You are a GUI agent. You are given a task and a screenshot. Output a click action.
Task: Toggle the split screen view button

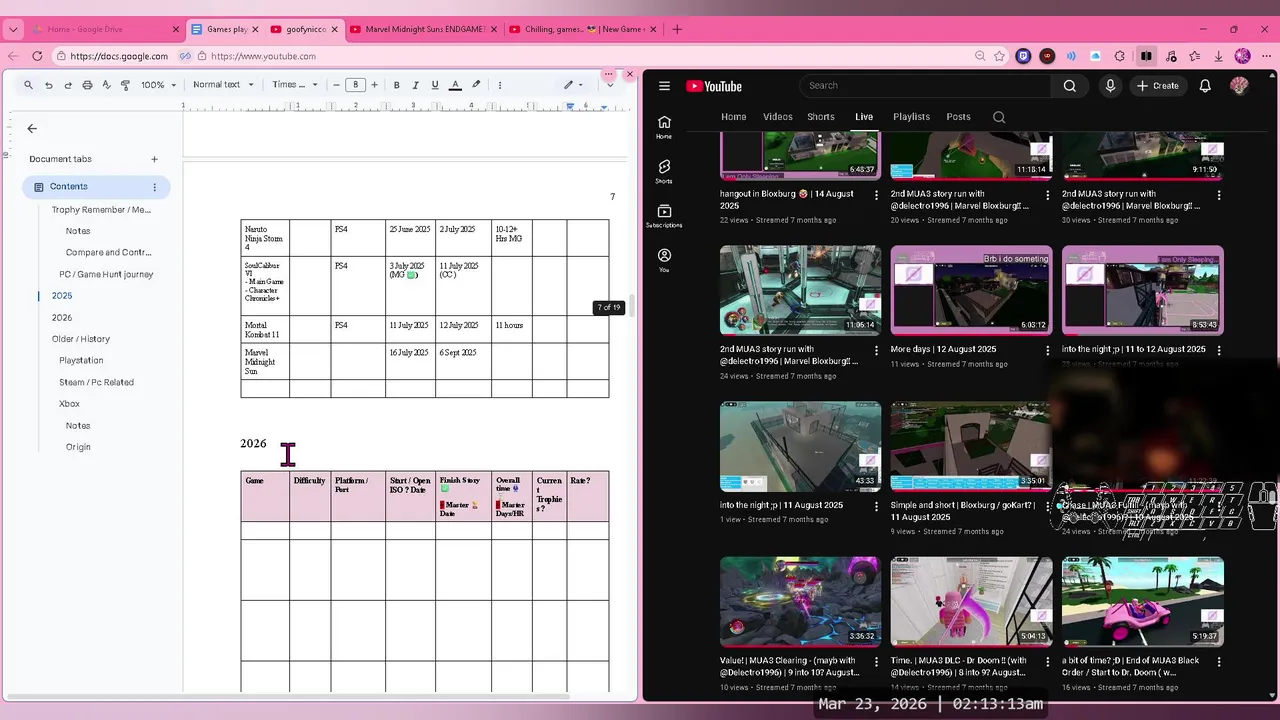tap(1146, 56)
